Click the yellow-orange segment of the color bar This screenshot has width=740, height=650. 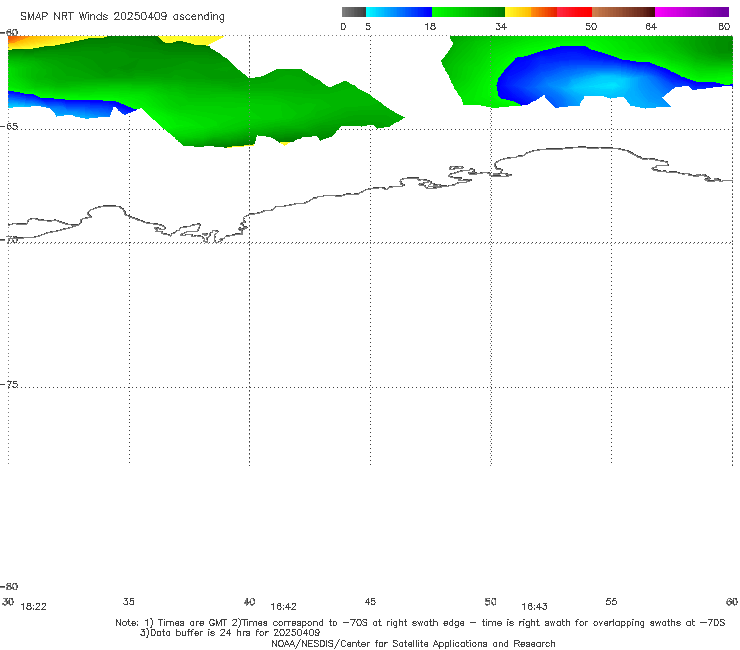tap(530, 12)
